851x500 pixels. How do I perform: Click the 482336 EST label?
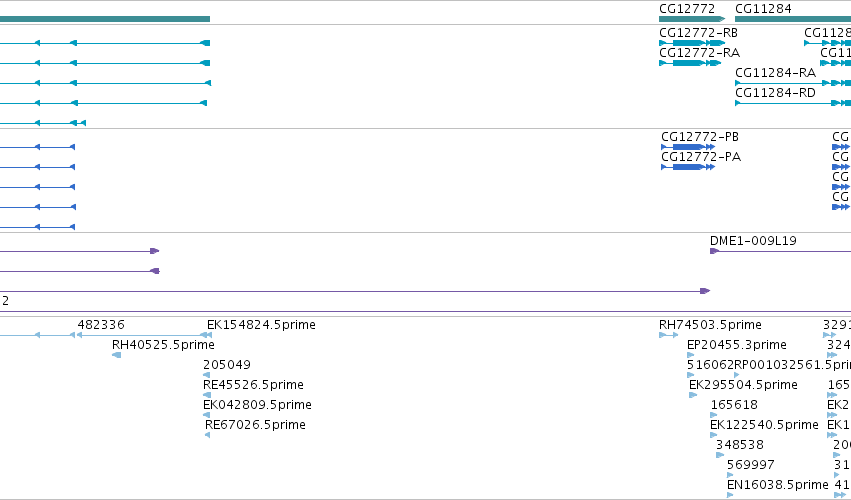(101, 325)
